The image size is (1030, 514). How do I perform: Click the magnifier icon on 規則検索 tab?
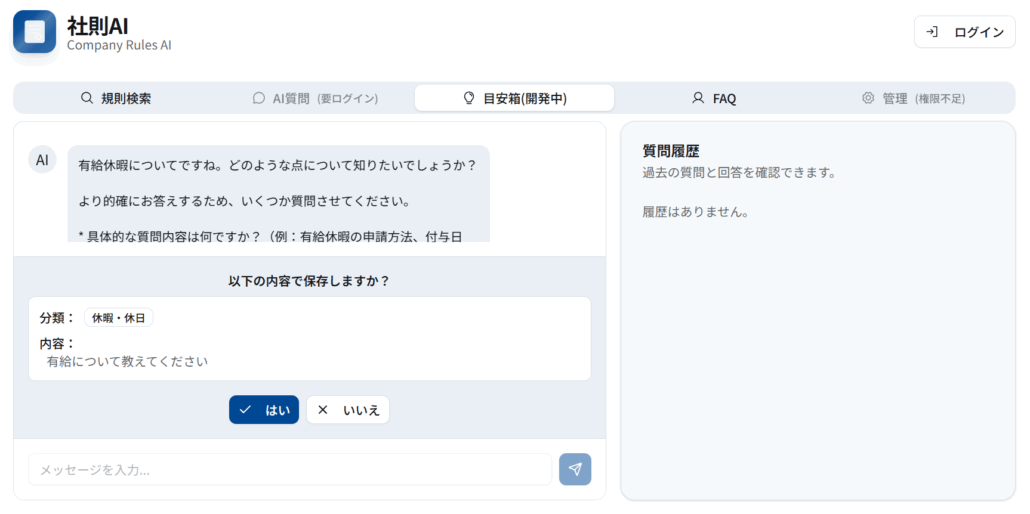click(87, 98)
